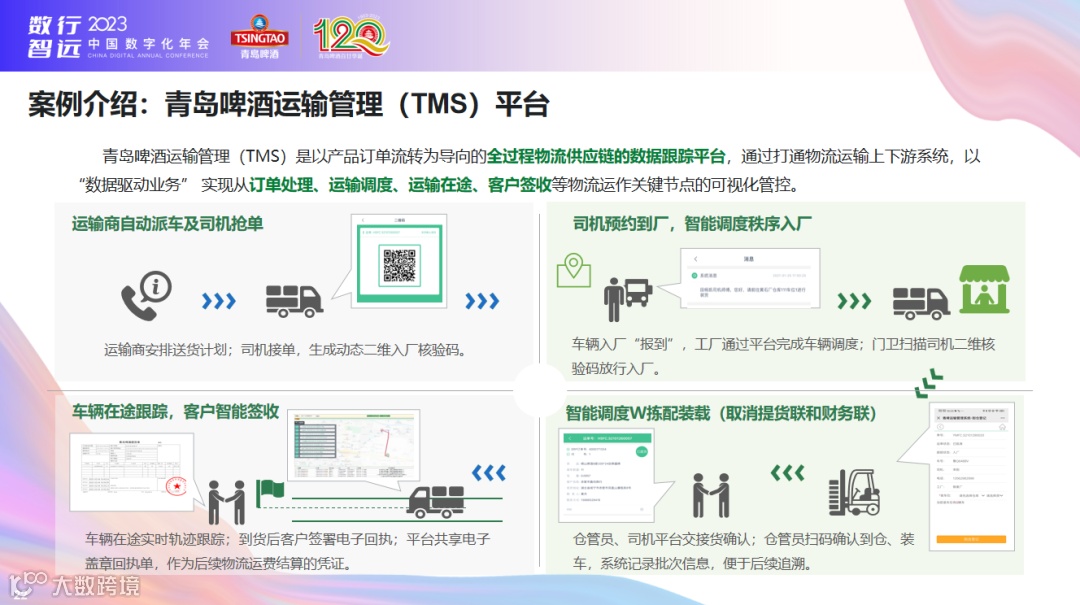Image resolution: width=1080 pixels, height=605 pixels.
Task: Click the handshake icon near the forklift
Action: (x=711, y=495)
